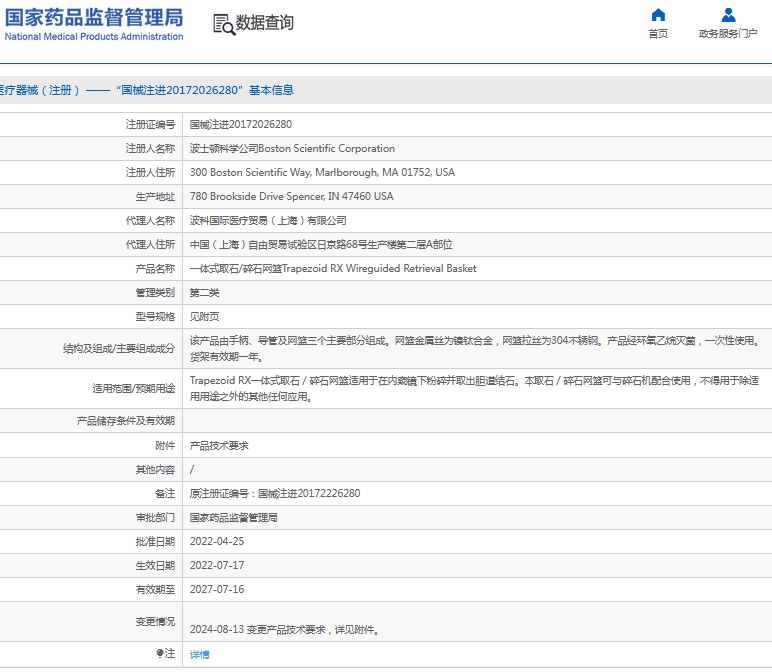Select the 产品技术要求 attachment value
The width and height of the screenshot is (772, 672).
(x=219, y=446)
